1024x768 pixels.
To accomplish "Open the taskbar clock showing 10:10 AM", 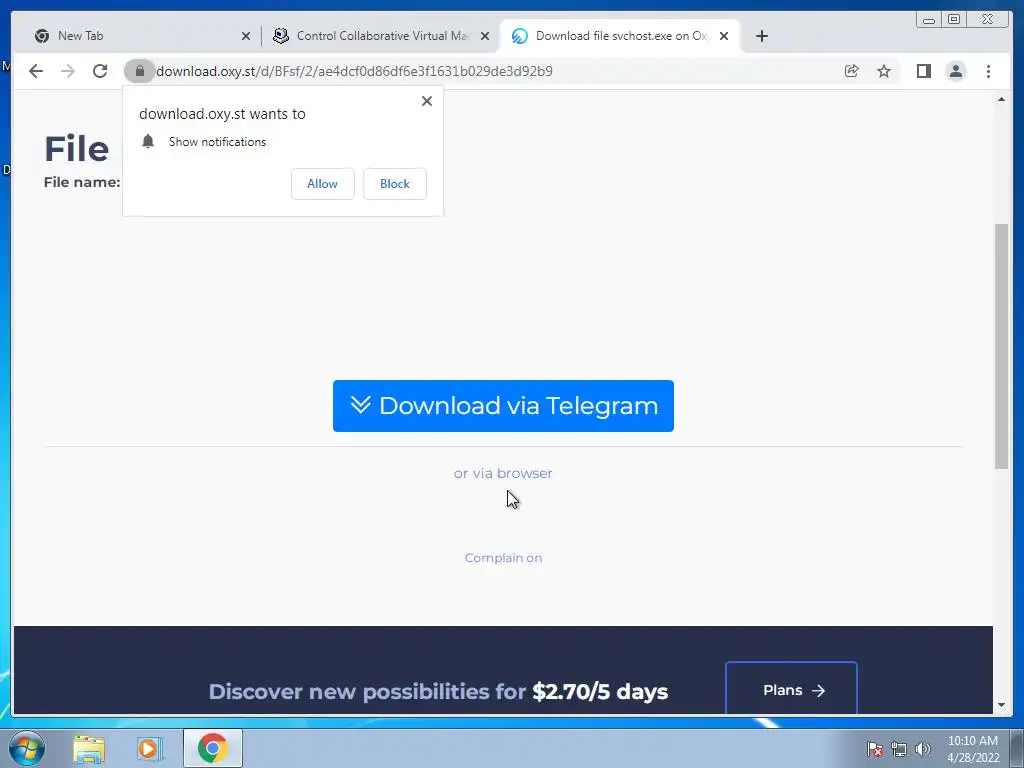I will pyautogui.click(x=973, y=749).
